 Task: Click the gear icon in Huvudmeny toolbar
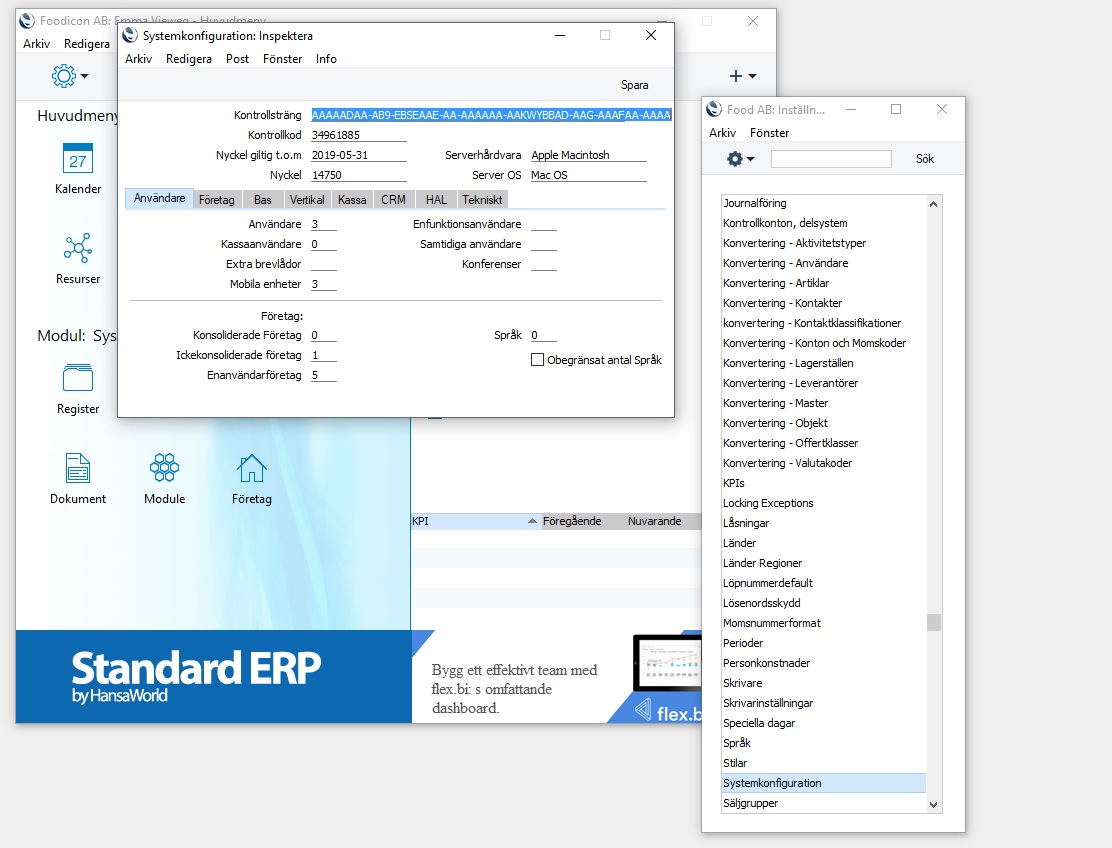(x=64, y=75)
